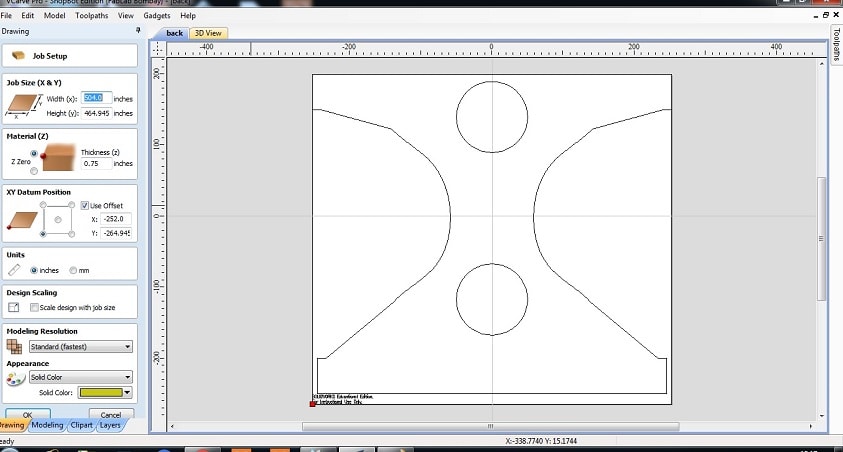Select top-right XY datum position

tap(72, 205)
